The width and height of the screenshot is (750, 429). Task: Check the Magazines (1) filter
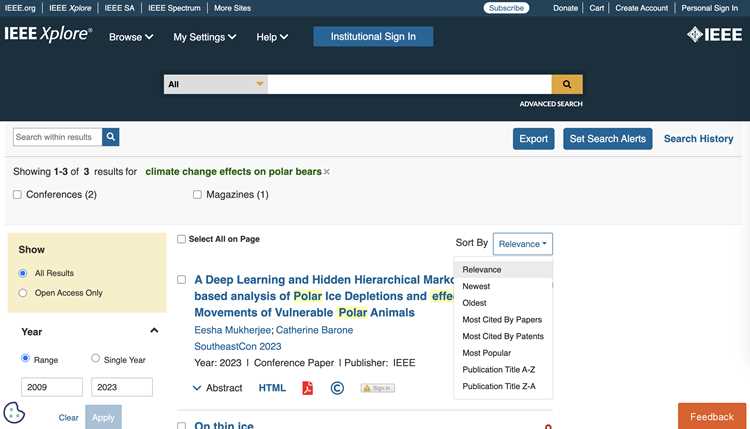click(197, 195)
